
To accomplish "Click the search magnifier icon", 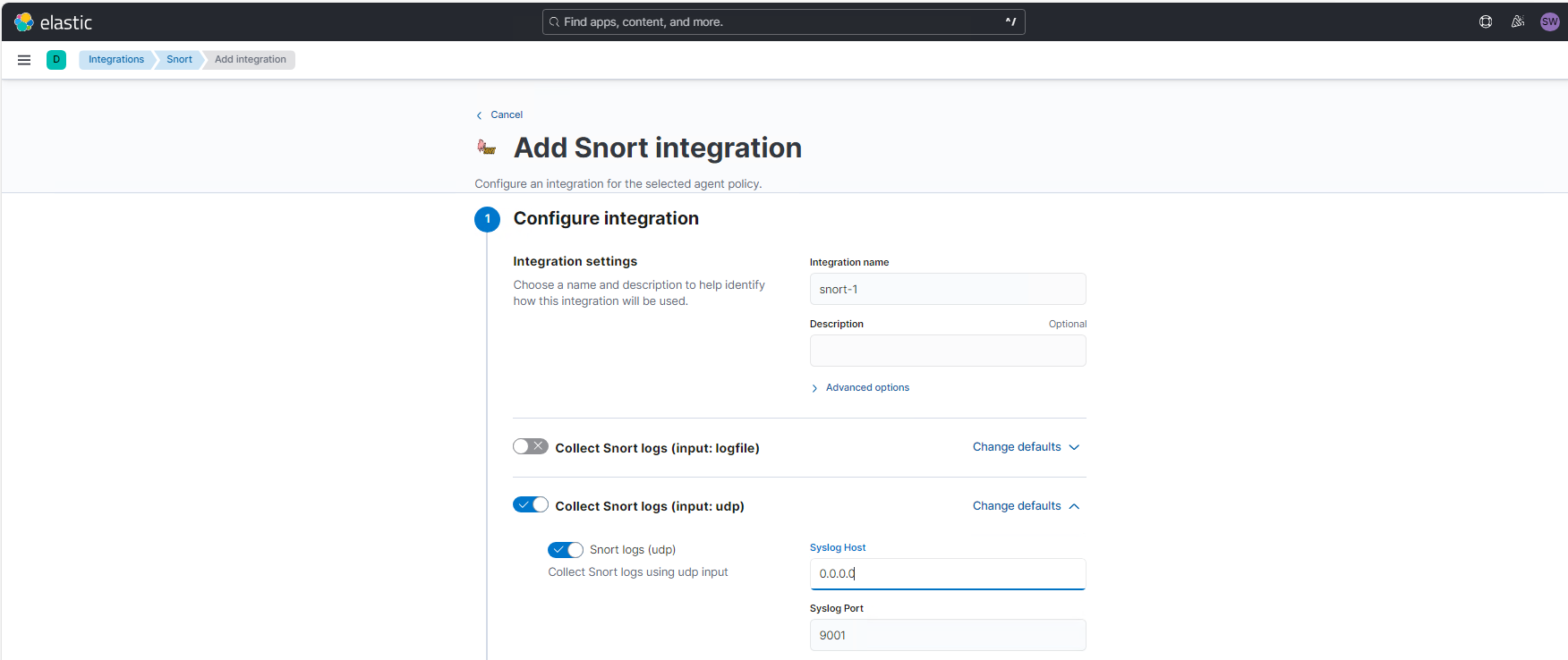I will 555,22.
